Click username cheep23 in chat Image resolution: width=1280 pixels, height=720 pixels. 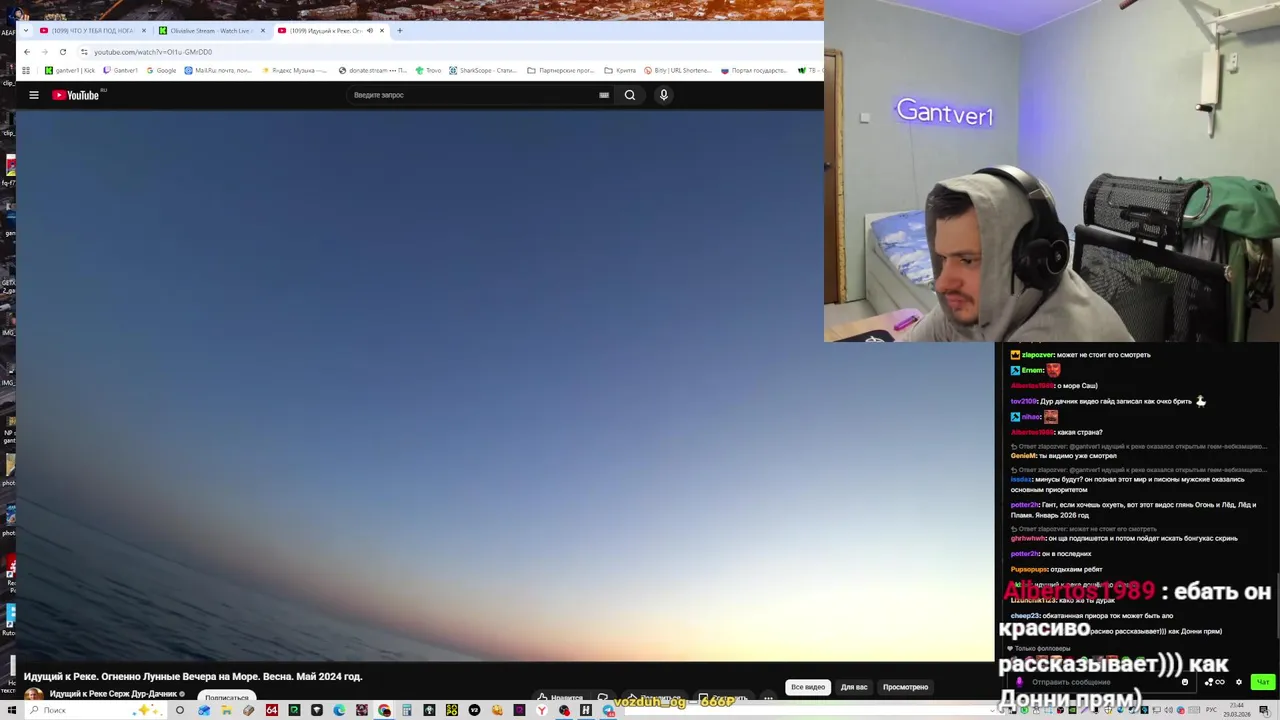[1025, 616]
